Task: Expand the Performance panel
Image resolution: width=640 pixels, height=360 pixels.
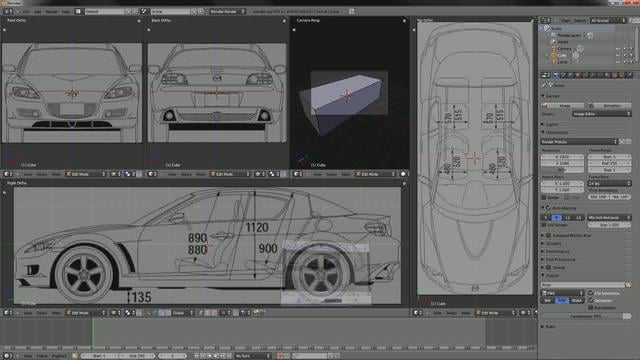Action: pos(558,251)
